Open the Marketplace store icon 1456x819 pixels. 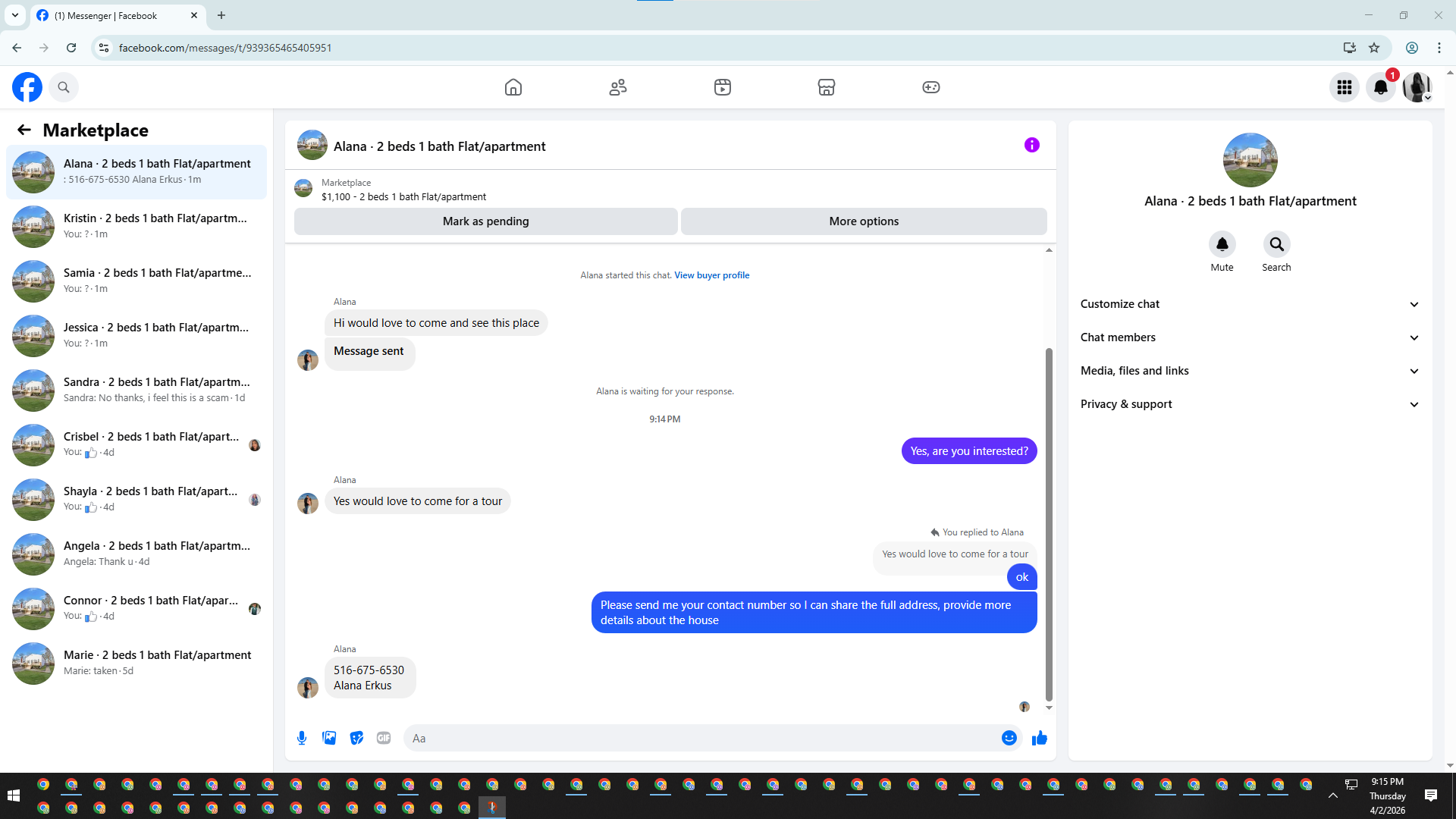(827, 87)
